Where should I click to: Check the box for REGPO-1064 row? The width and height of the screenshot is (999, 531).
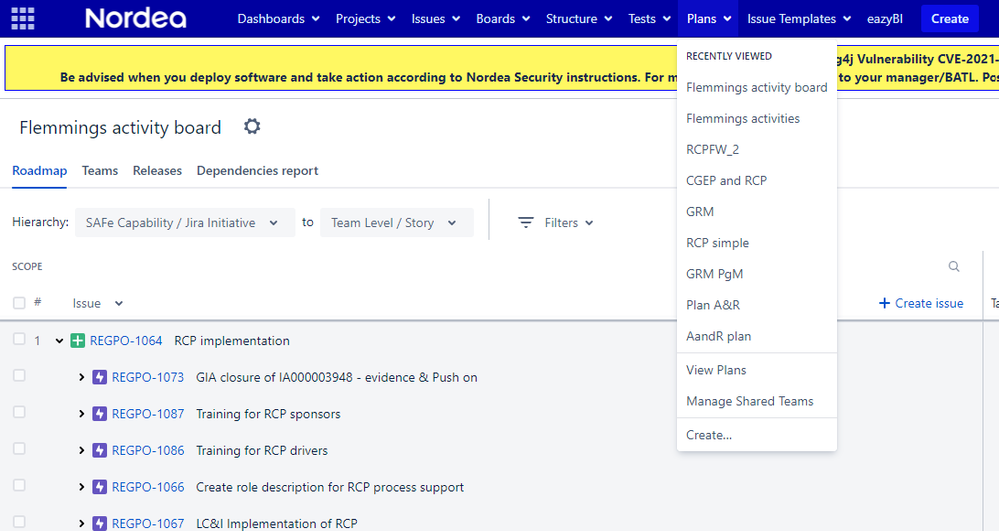tap(19, 339)
